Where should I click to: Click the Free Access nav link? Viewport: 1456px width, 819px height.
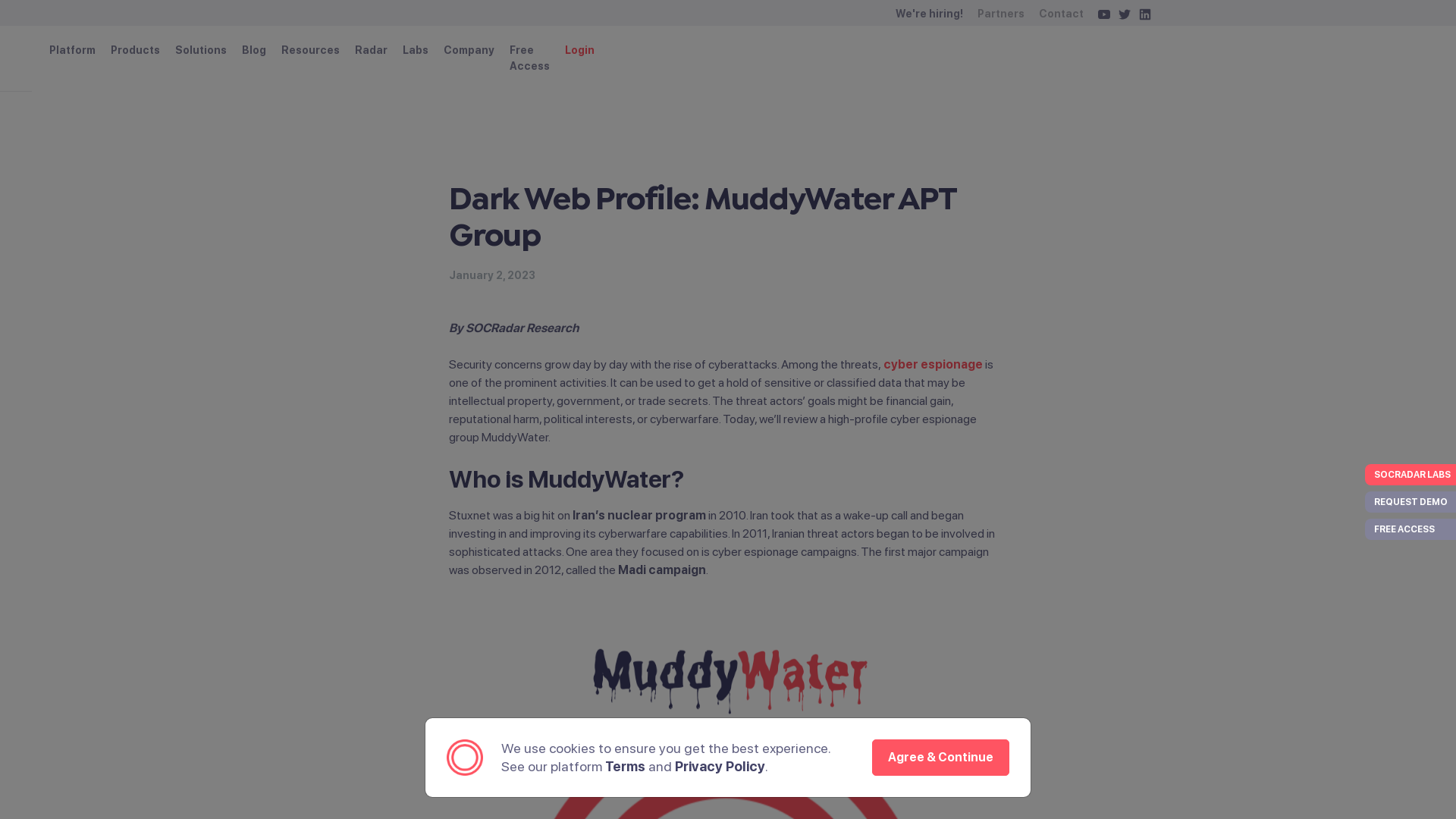tap(529, 57)
